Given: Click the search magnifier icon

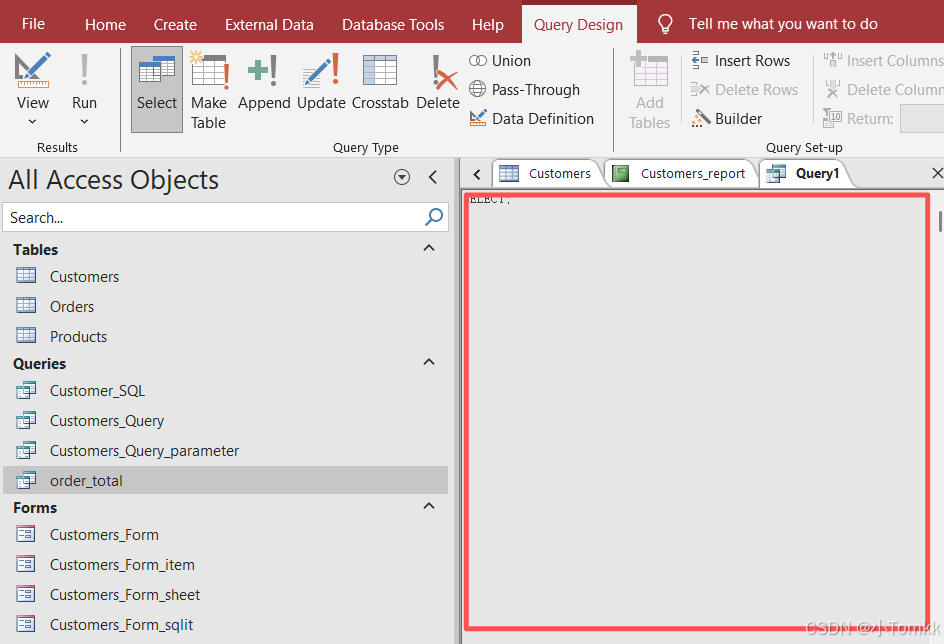Looking at the screenshot, I should (x=434, y=217).
